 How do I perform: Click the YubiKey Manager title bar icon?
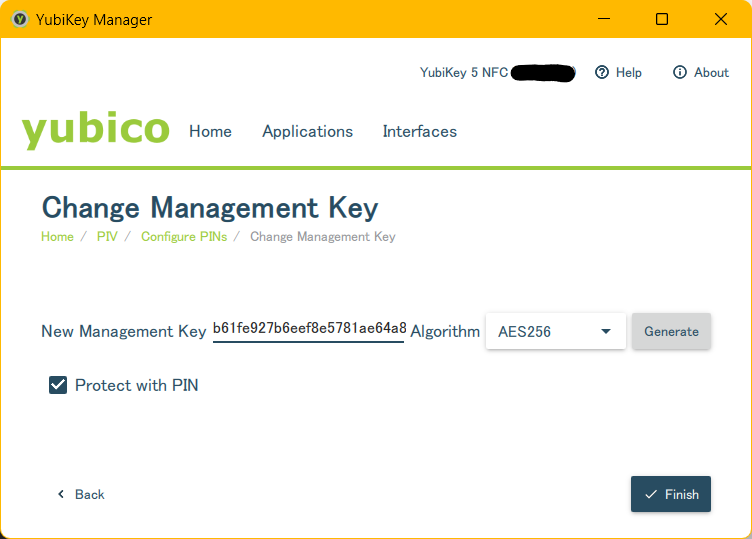(20, 19)
